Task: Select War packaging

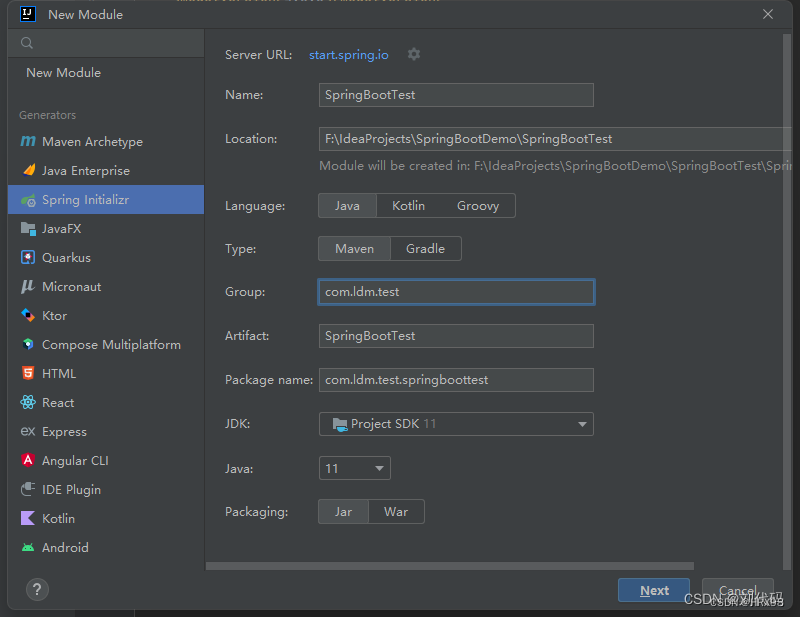Action: coord(396,511)
